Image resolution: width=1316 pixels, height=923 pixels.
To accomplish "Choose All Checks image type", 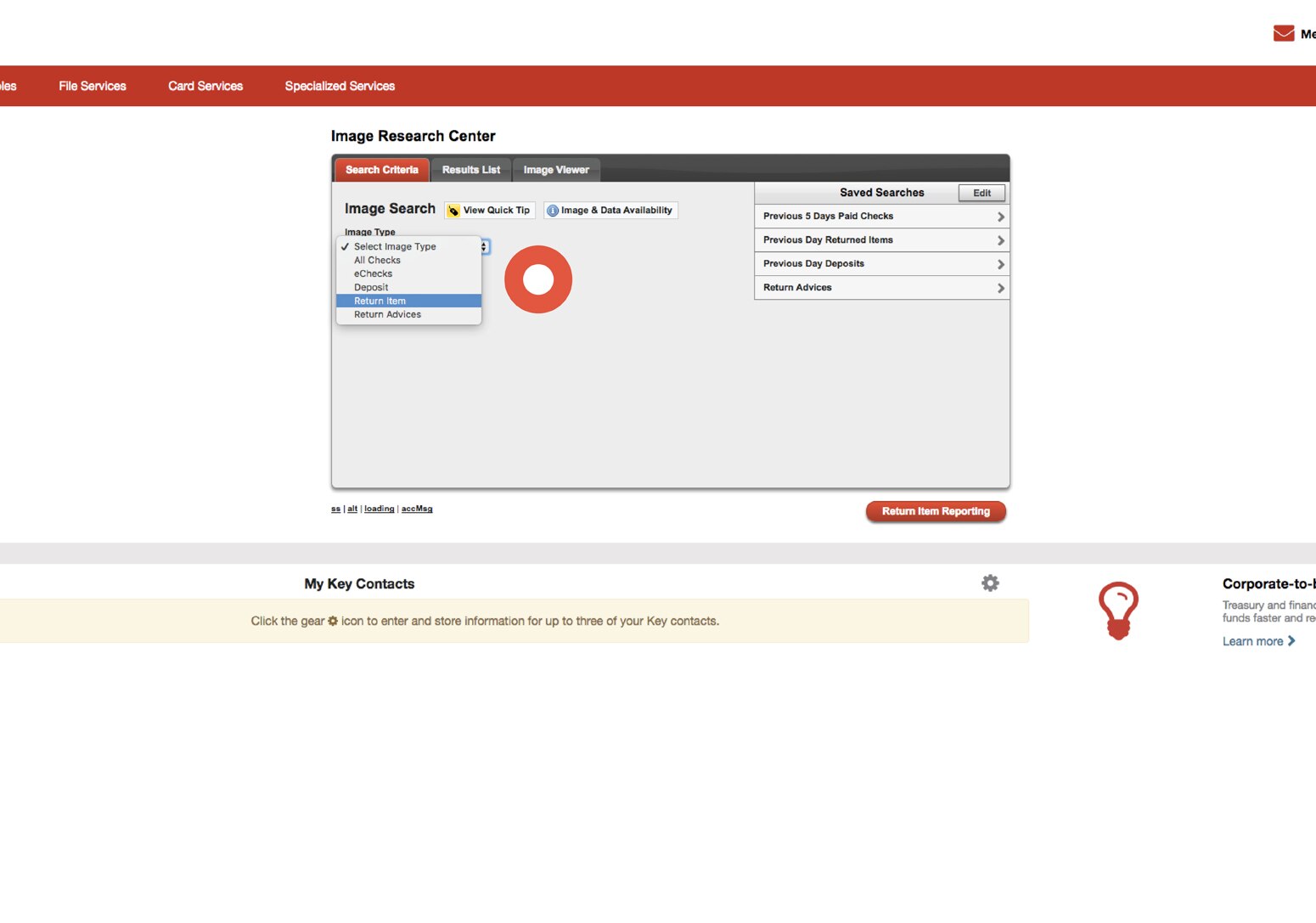I will click(x=377, y=260).
